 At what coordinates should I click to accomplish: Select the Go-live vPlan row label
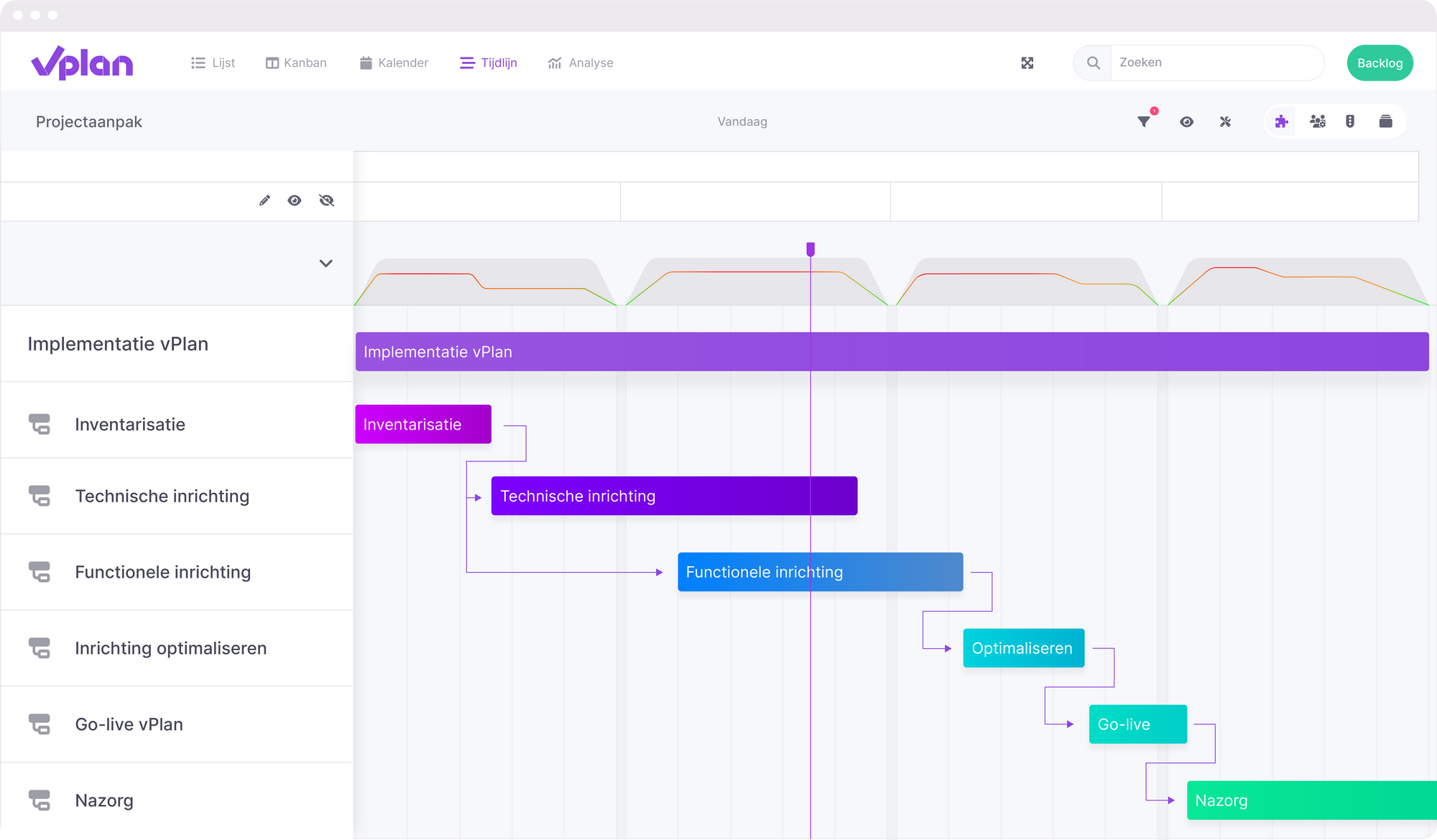click(x=129, y=724)
